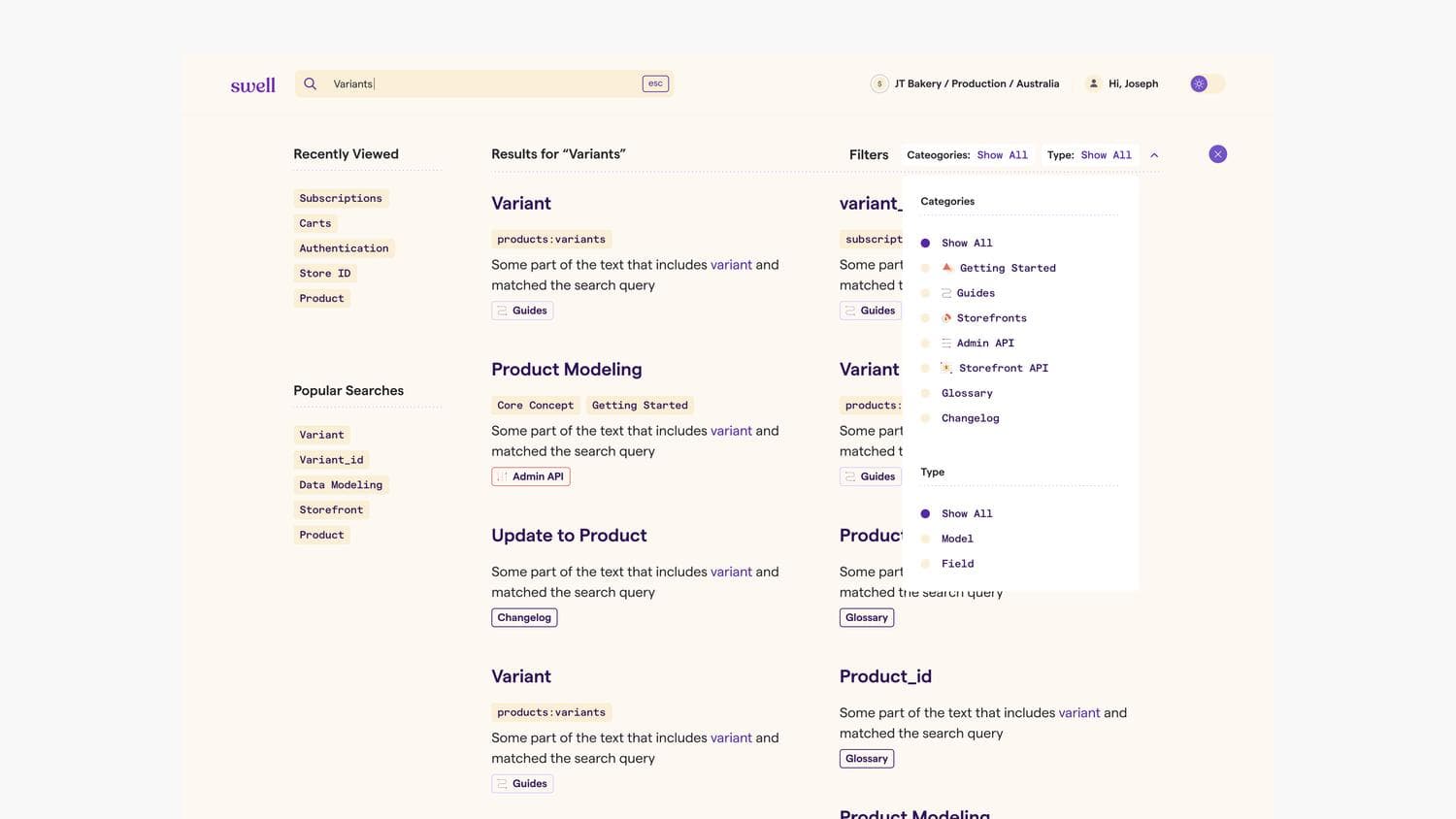Open the Product Modeling result
The height and width of the screenshot is (819, 1456).
pyautogui.click(x=566, y=370)
